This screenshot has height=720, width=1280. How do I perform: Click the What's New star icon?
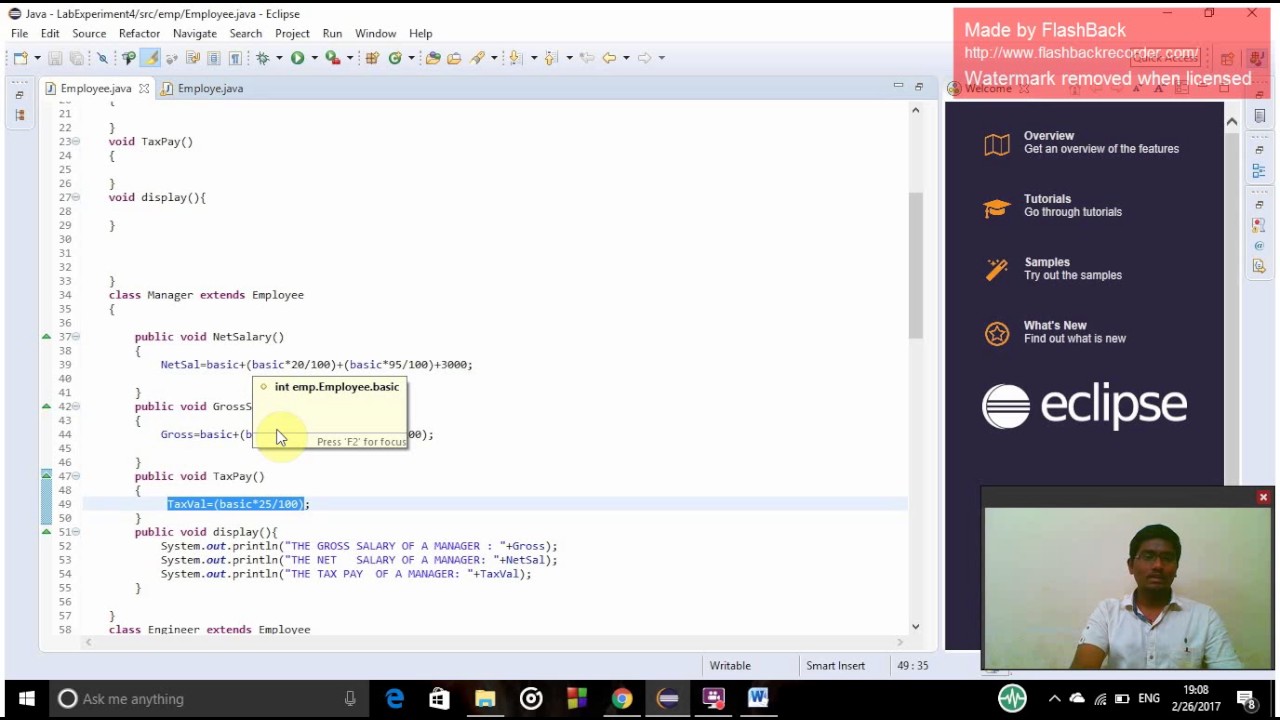(x=997, y=334)
